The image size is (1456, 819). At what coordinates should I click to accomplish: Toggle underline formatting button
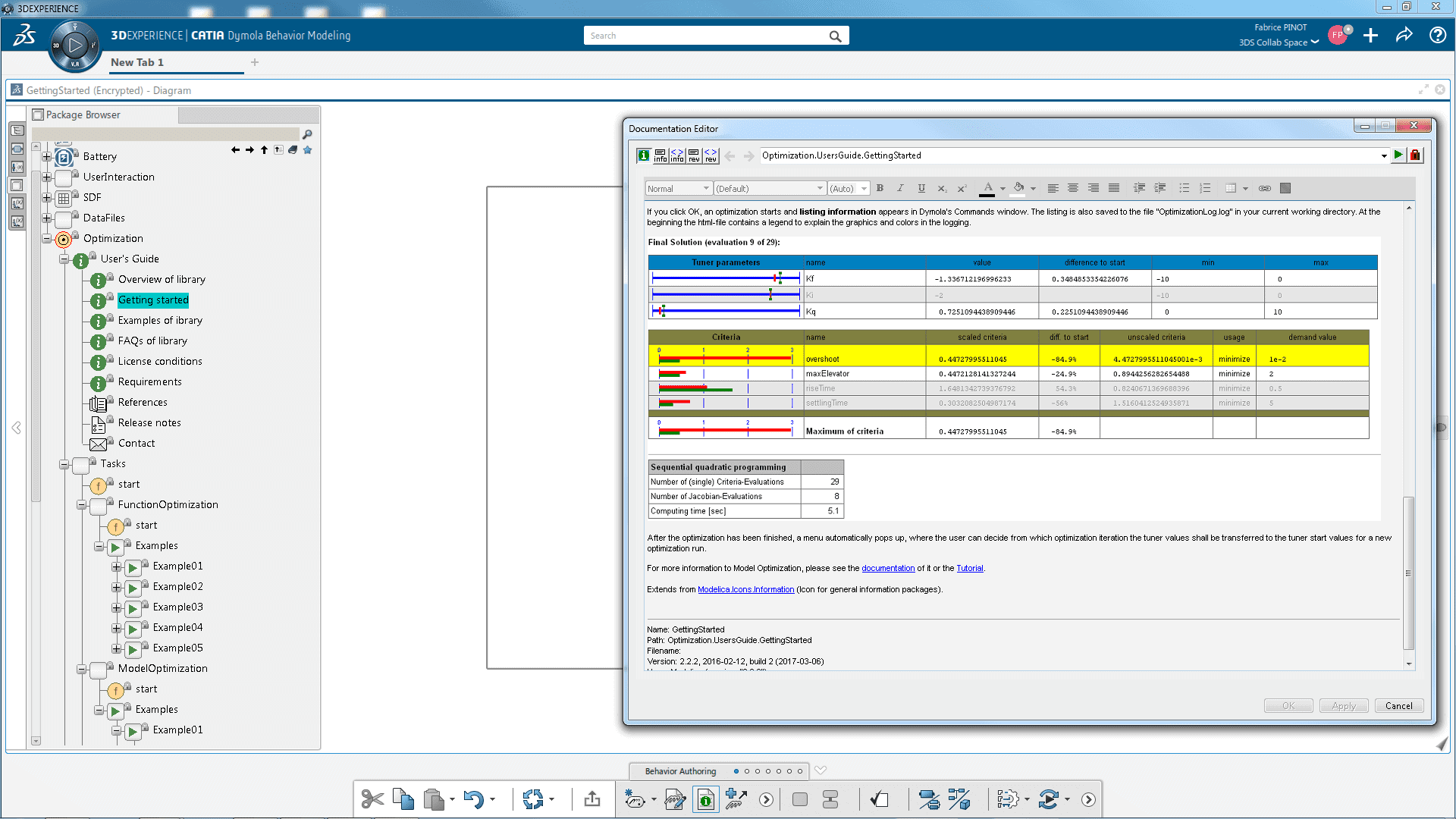point(921,189)
